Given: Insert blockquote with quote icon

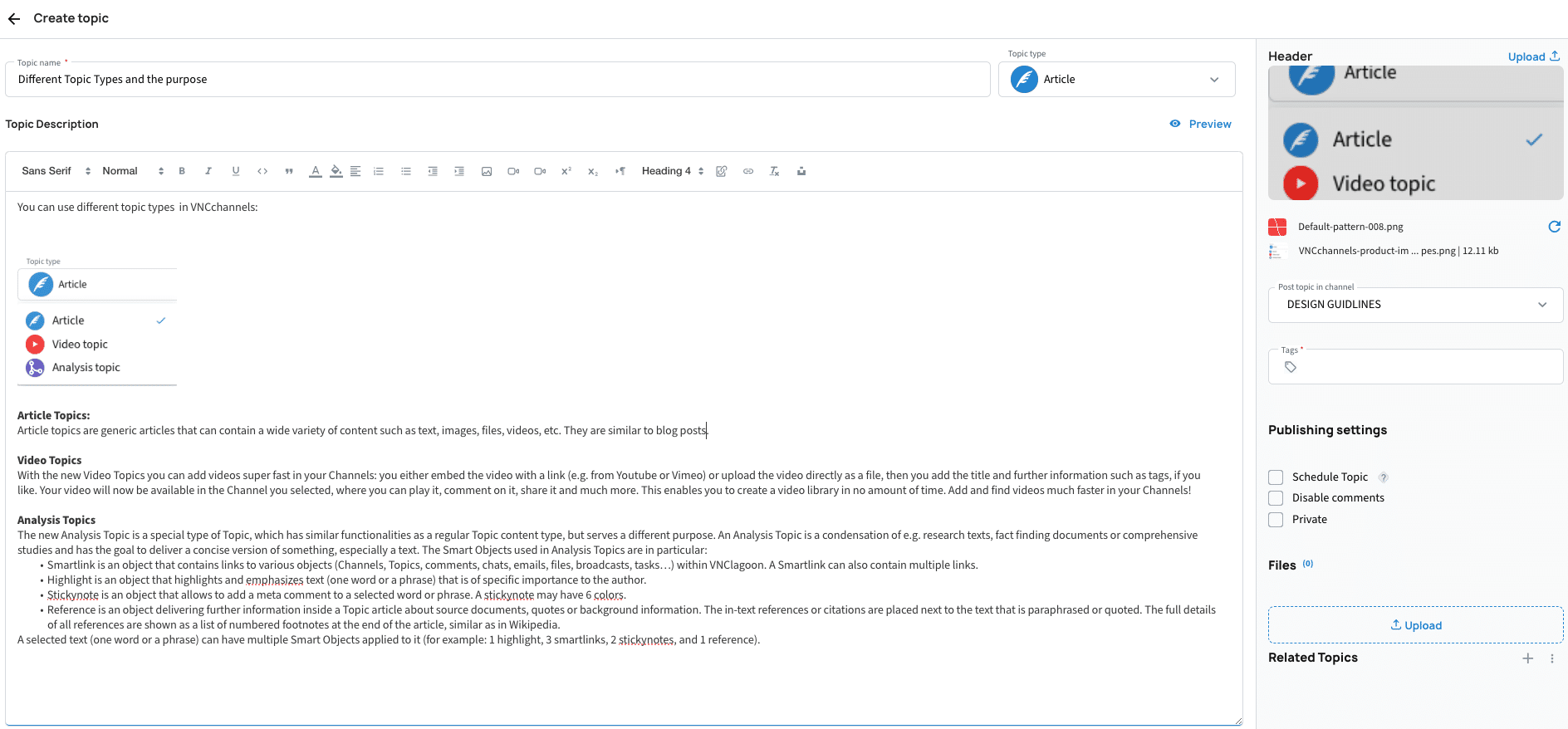Looking at the screenshot, I should click(289, 171).
